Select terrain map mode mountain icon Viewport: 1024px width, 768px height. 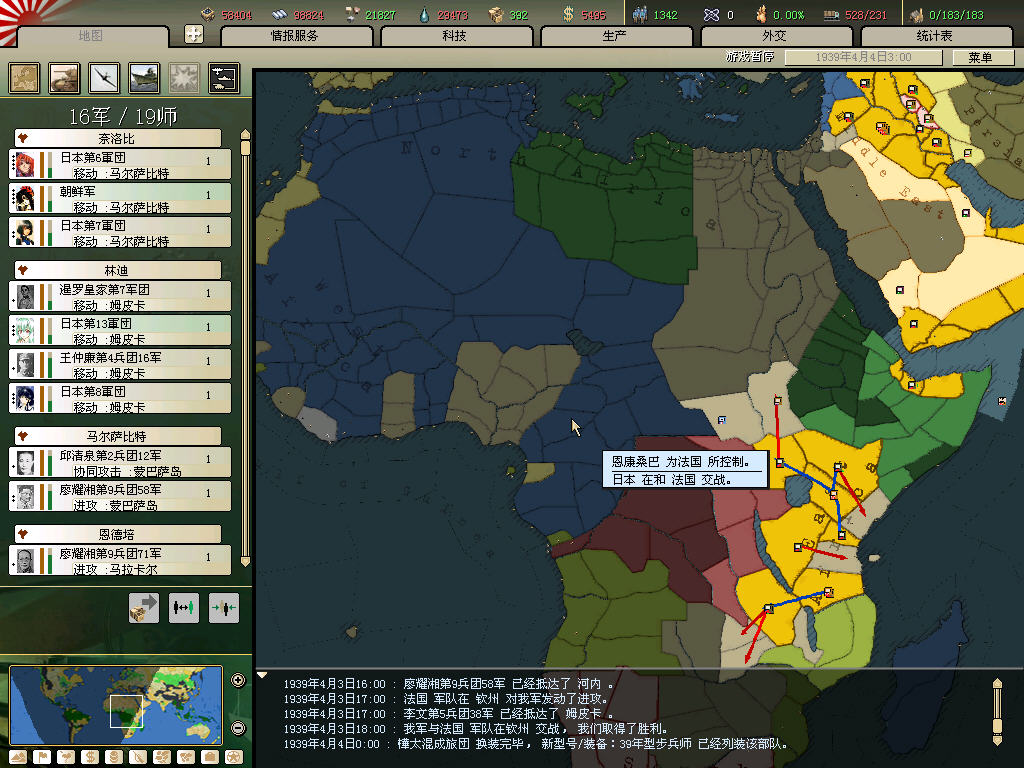click(18, 758)
